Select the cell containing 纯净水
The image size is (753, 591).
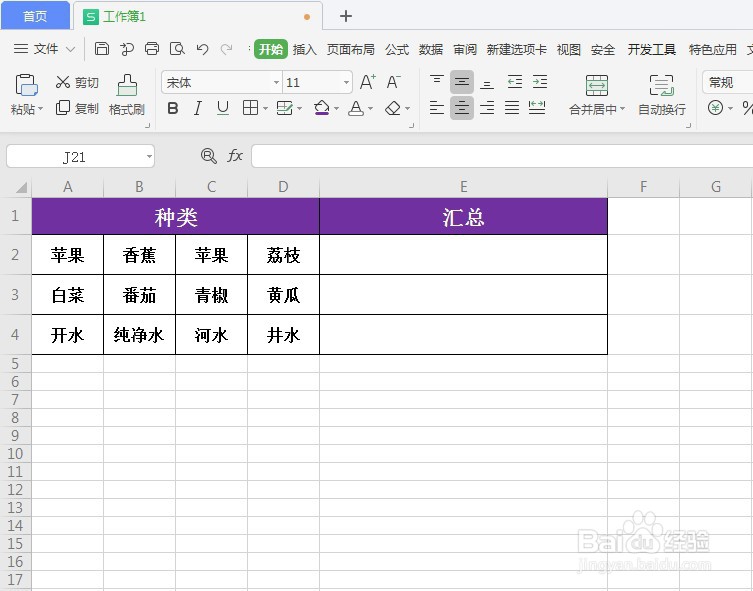[139, 335]
